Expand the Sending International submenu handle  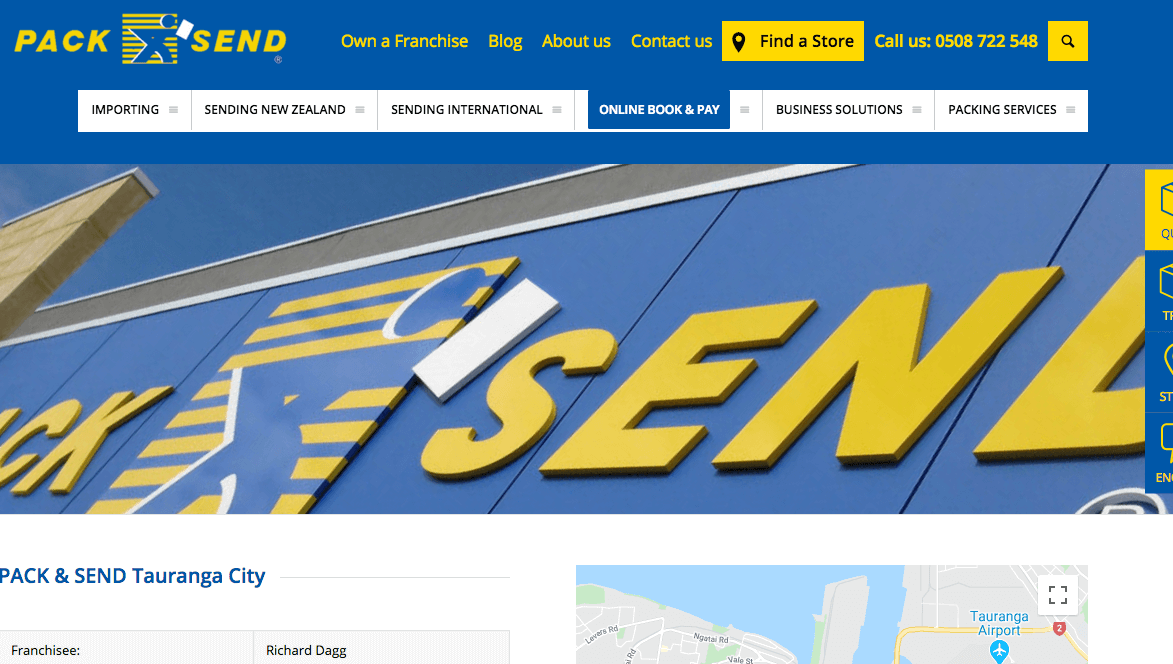557,110
